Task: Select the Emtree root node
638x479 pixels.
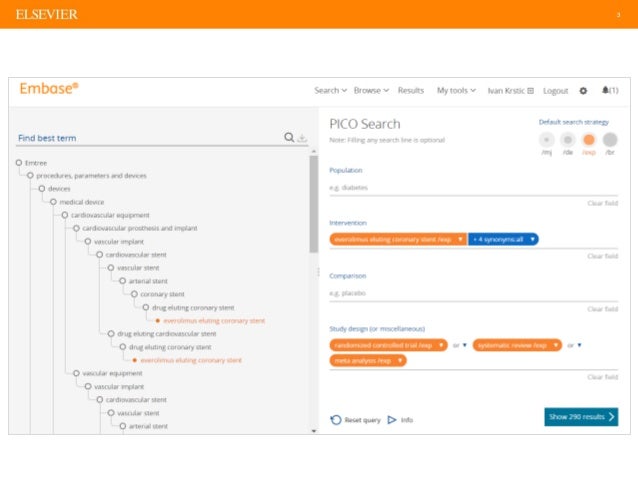Action: coord(31,163)
